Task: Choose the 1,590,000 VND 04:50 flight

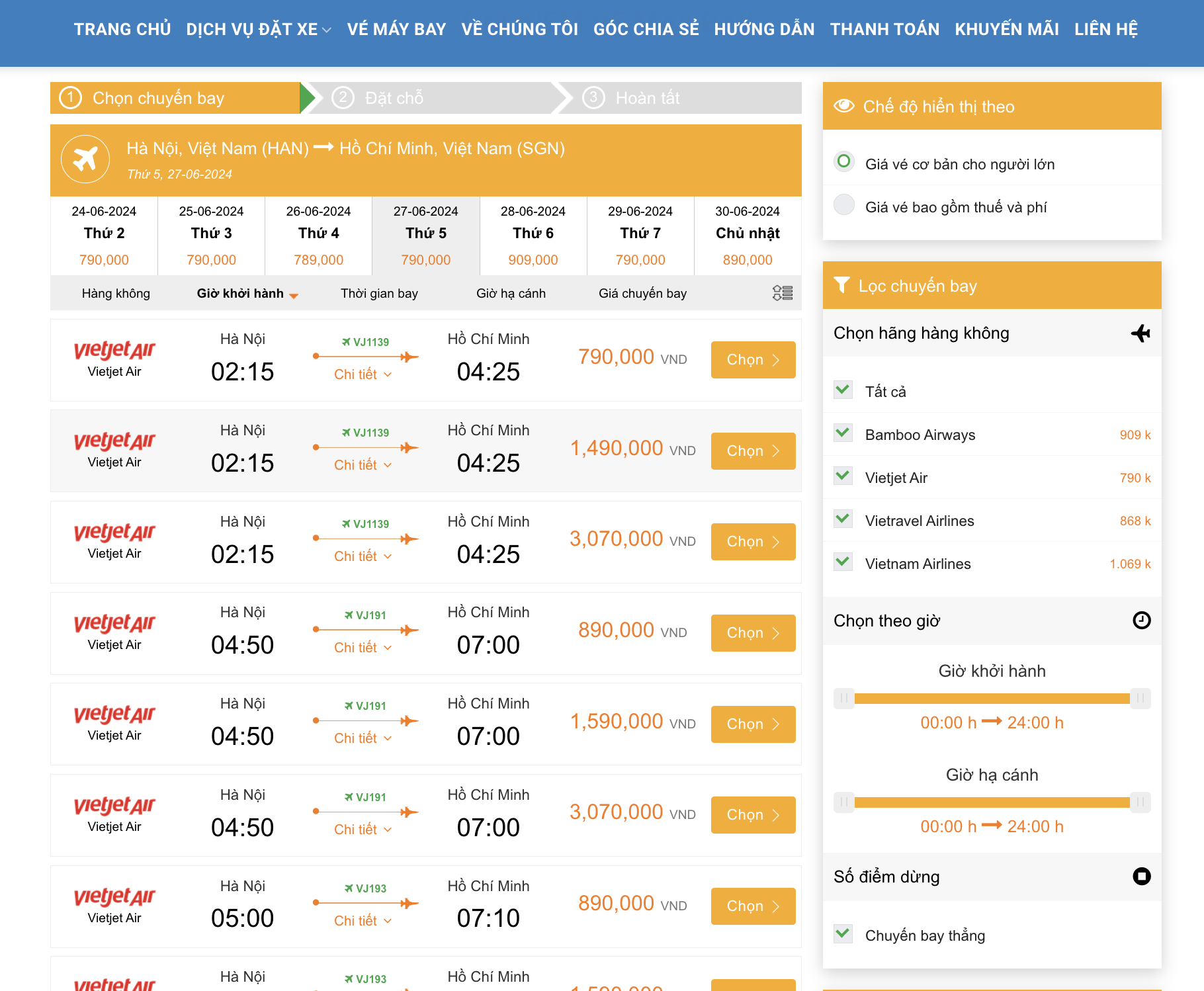Action: (x=753, y=724)
